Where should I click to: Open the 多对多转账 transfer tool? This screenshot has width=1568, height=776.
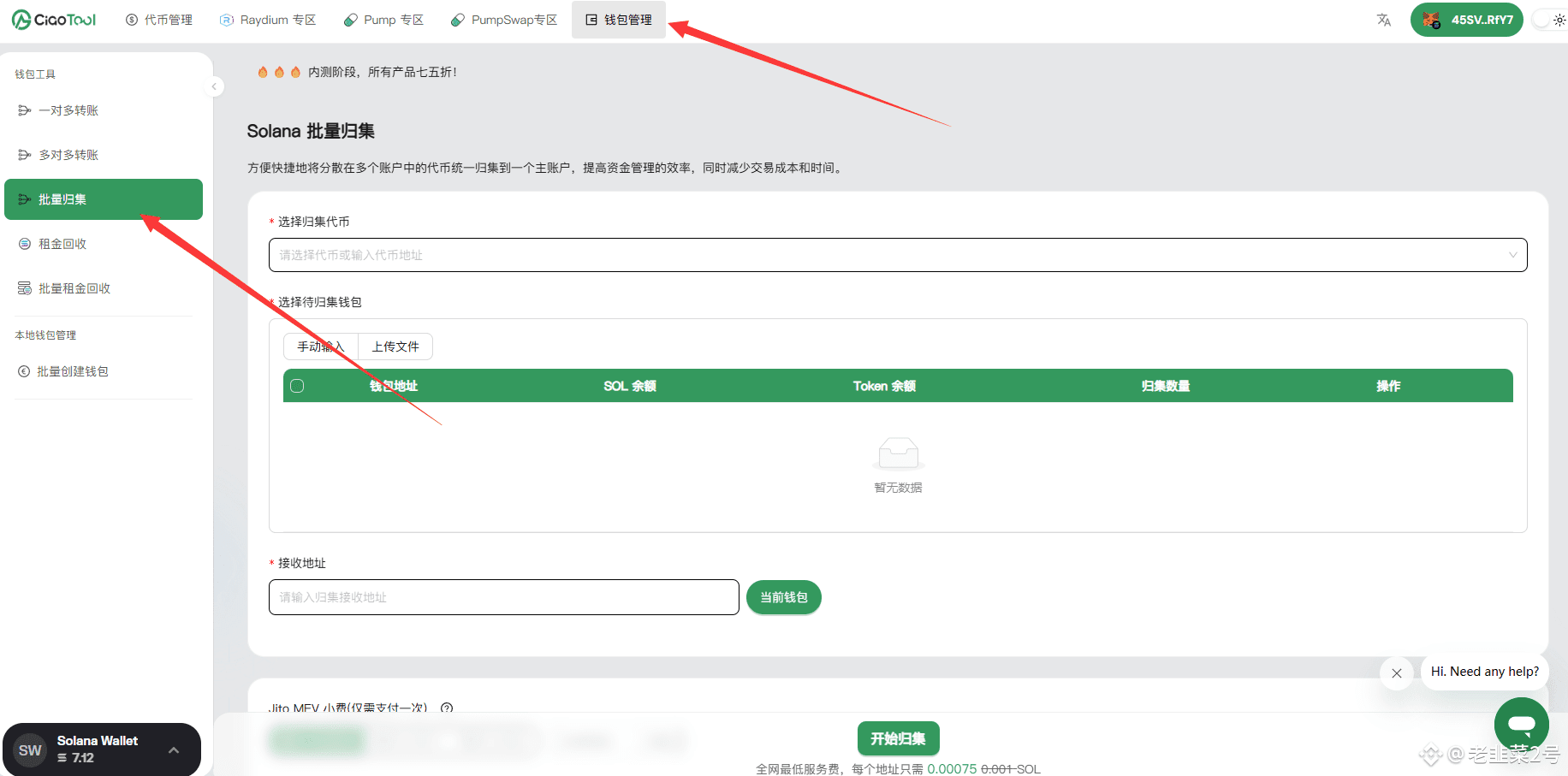tap(68, 154)
